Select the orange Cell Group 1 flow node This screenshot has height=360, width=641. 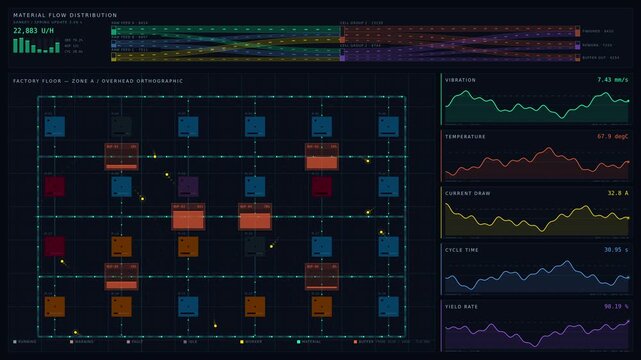[342, 35]
